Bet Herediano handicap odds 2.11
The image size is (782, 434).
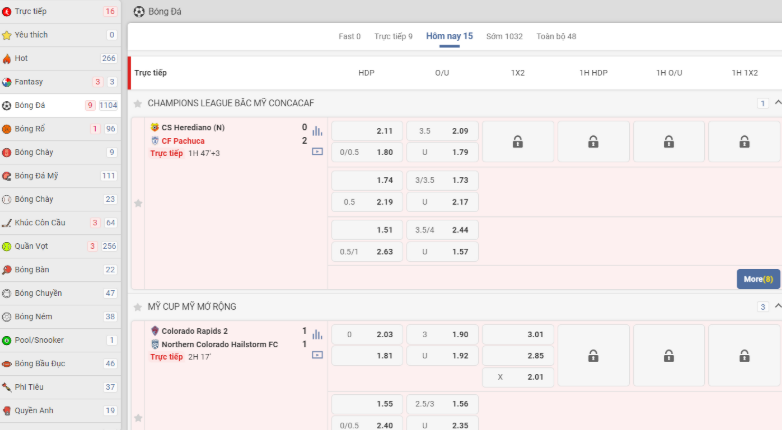click(x=367, y=131)
